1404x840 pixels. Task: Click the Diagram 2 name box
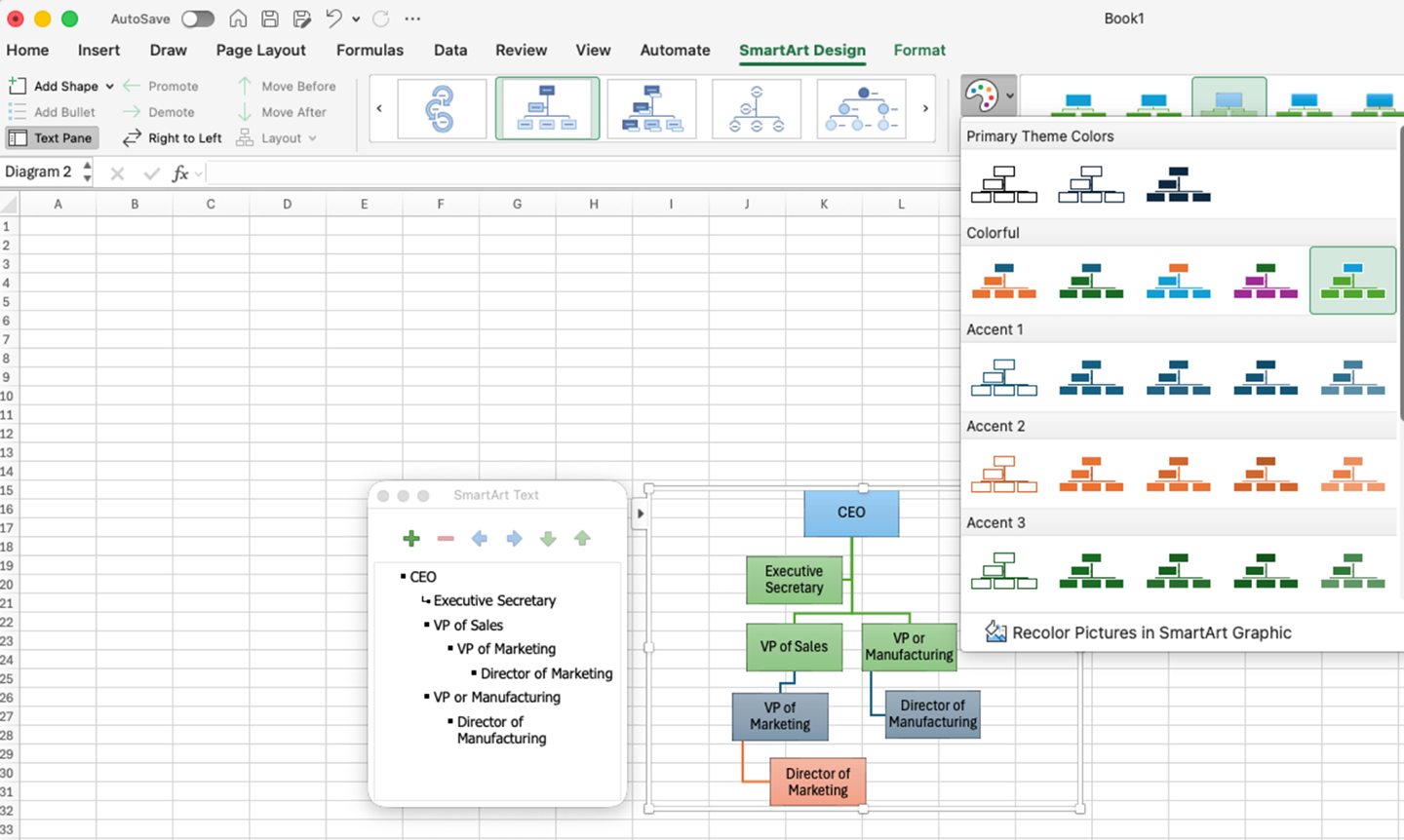point(39,172)
